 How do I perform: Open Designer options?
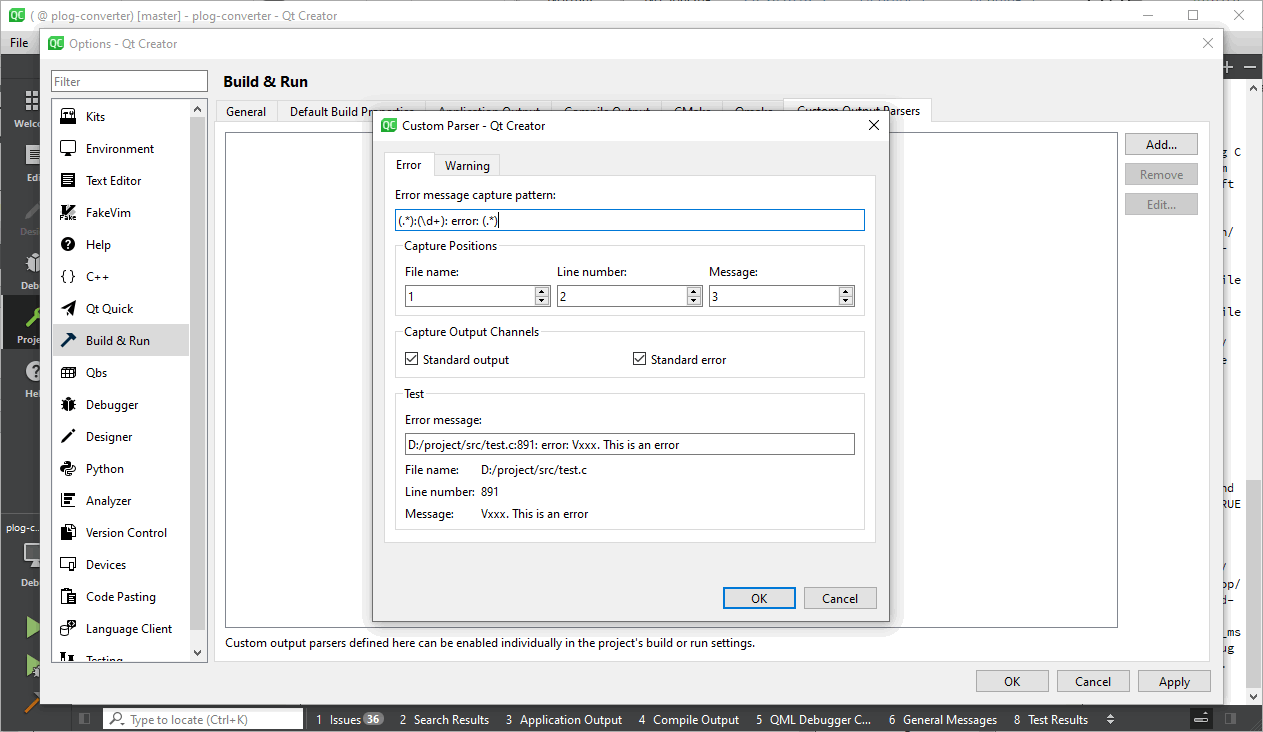coord(120,437)
